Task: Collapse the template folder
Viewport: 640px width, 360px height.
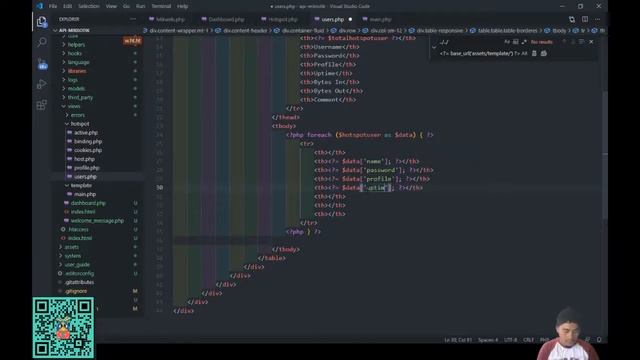Action: click(81, 185)
